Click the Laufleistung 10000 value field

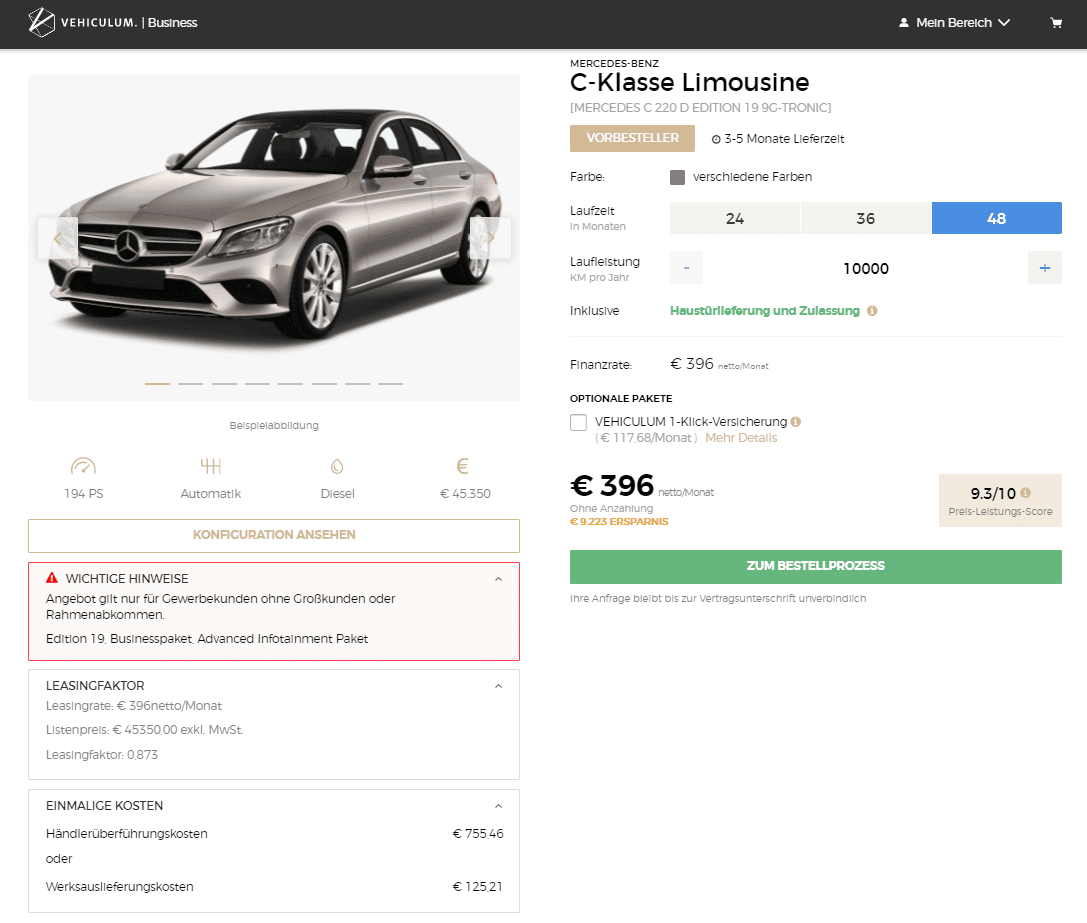coord(865,268)
